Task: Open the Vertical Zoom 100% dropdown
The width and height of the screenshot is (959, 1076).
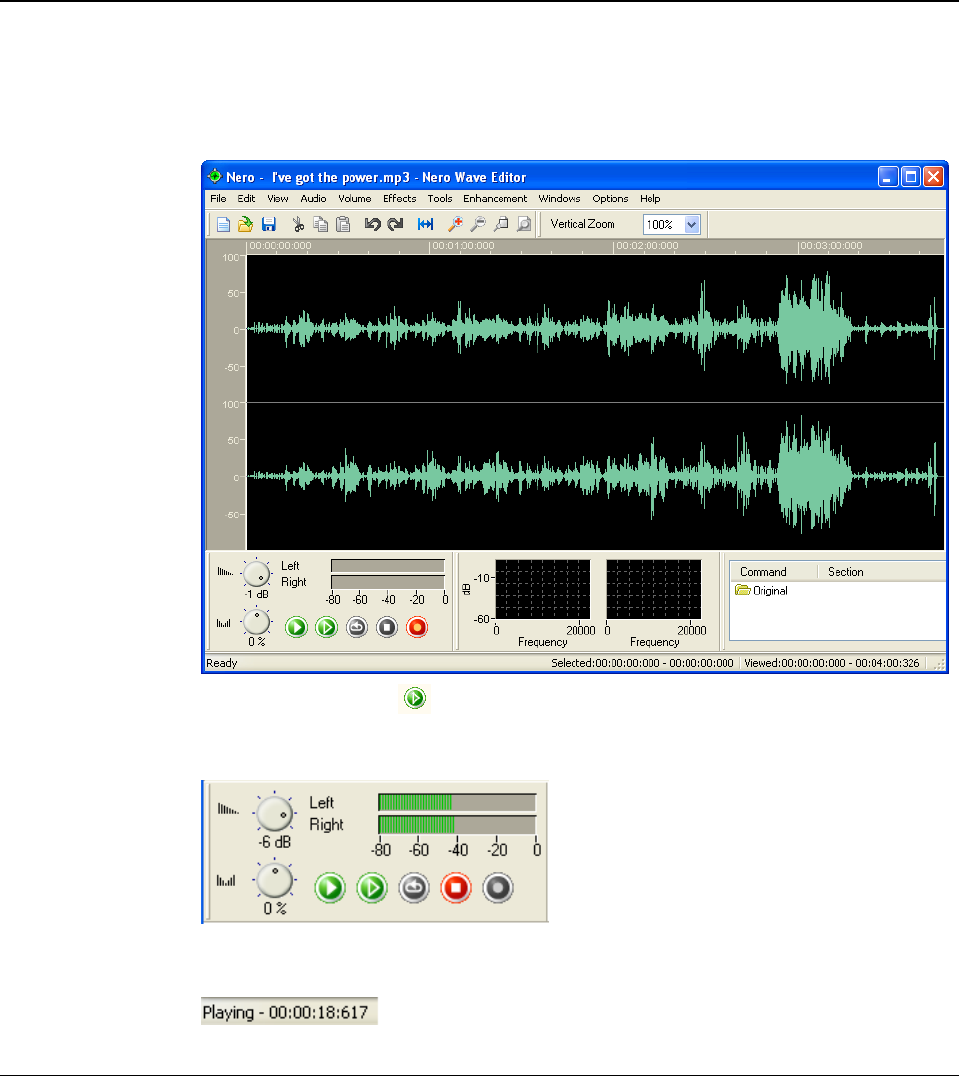Action: click(x=691, y=224)
